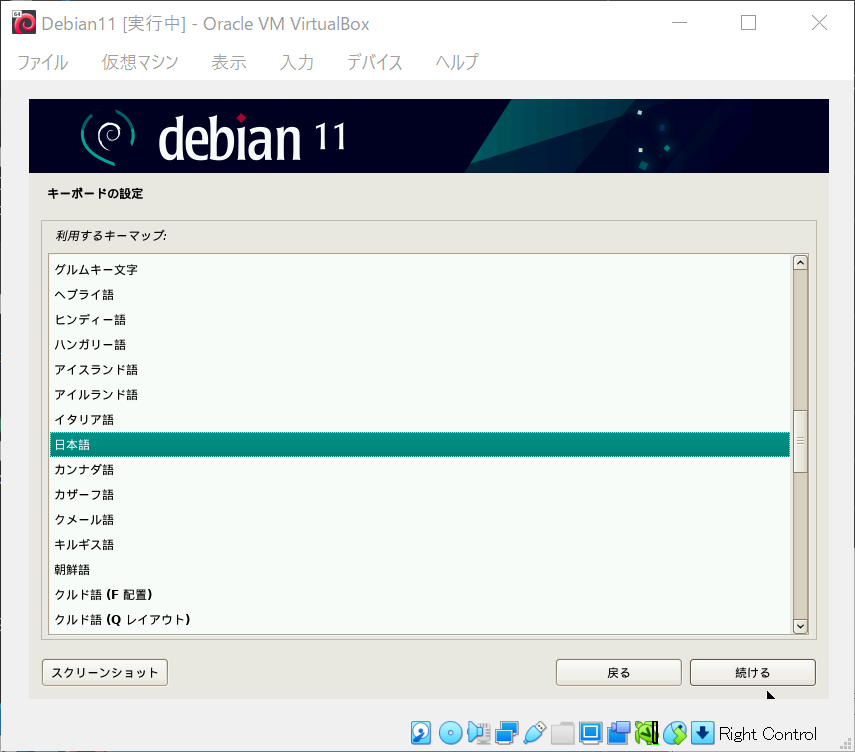855x752 pixels.
Task: Open the 入力 menu
Action: pos(297,62)
